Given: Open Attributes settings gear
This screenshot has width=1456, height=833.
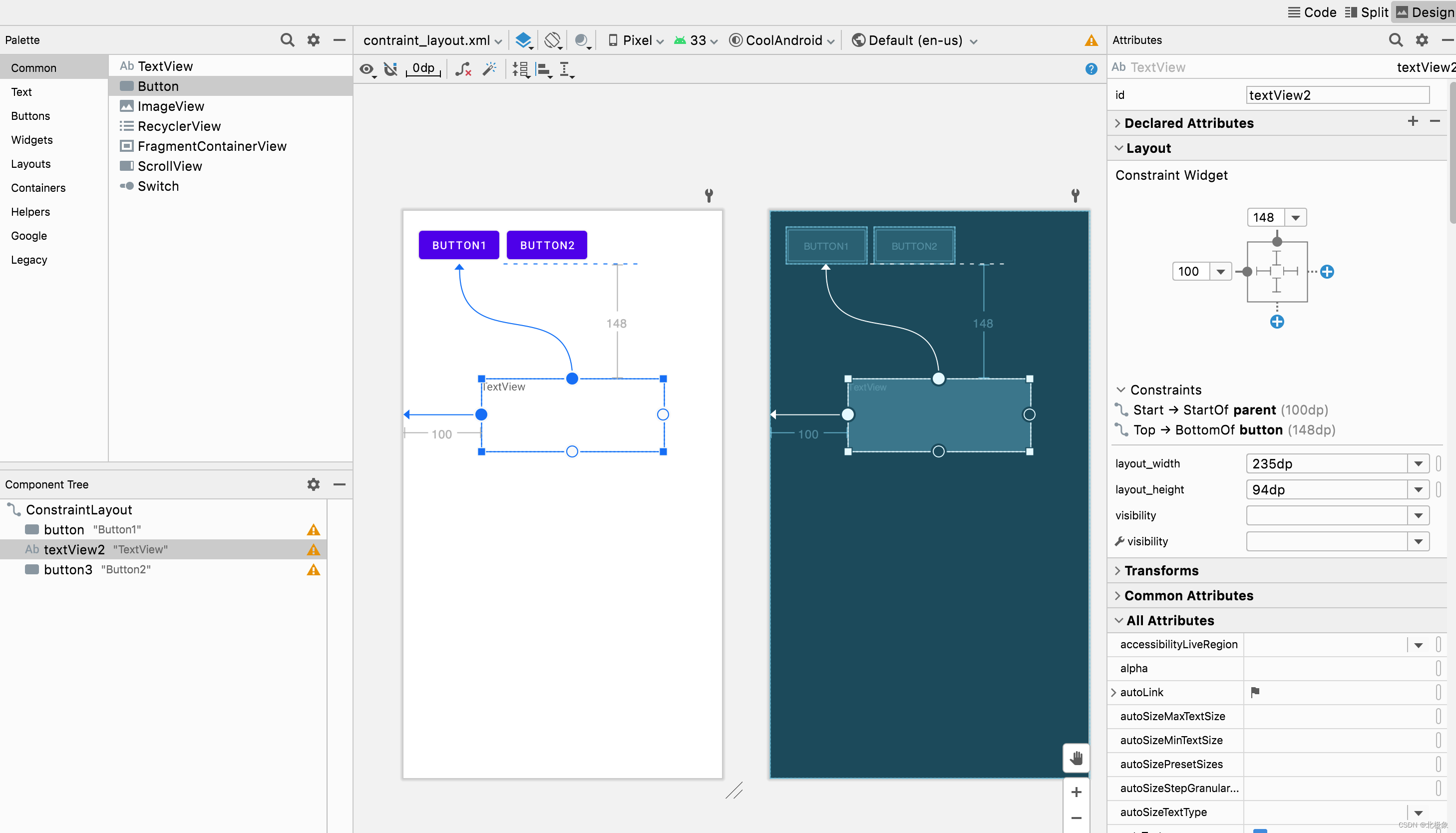Looking at the screenshot, I should pos(1422,40).
